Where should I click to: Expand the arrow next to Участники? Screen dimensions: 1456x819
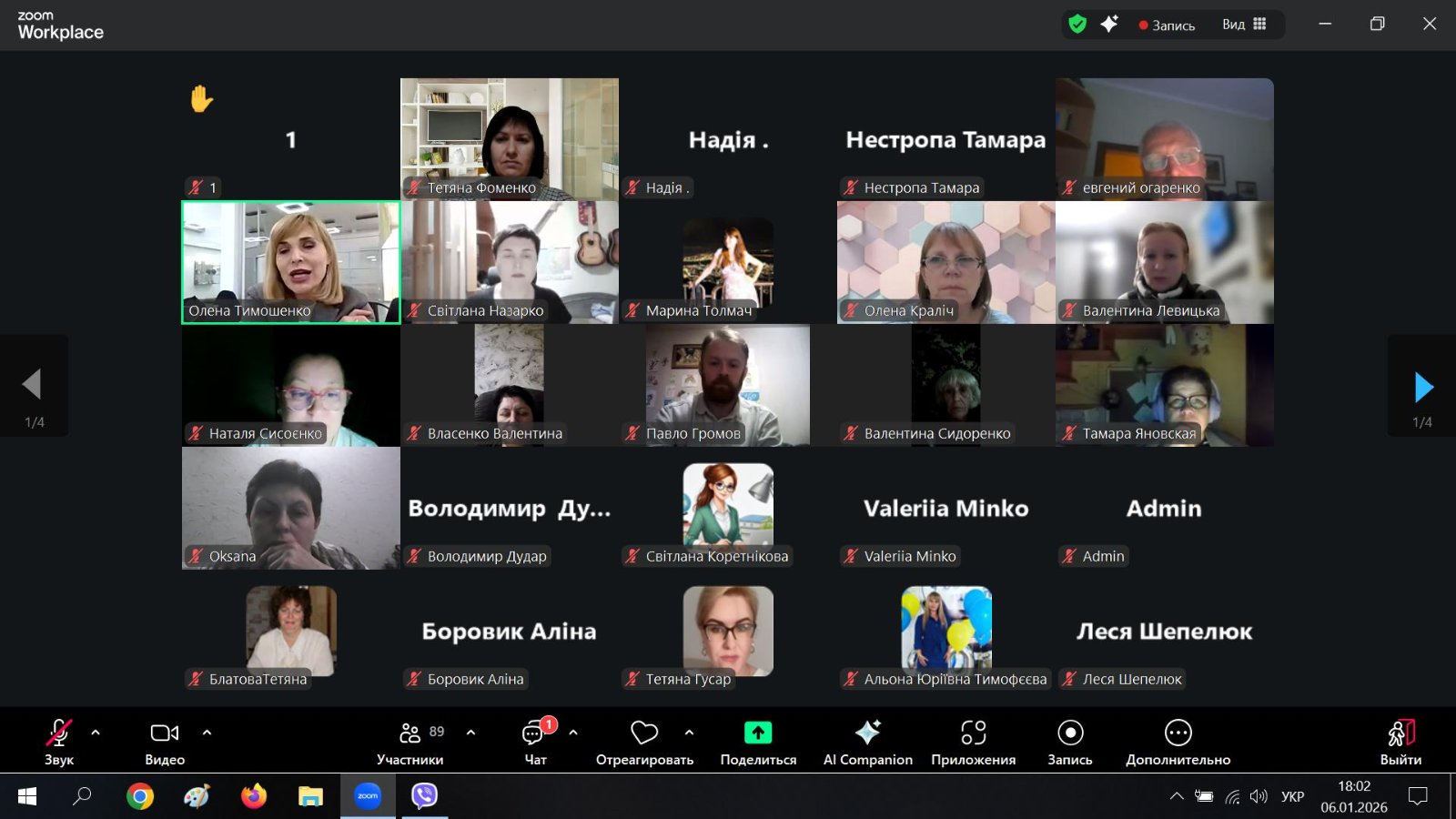pyautogui.click(x=470, y=733)
